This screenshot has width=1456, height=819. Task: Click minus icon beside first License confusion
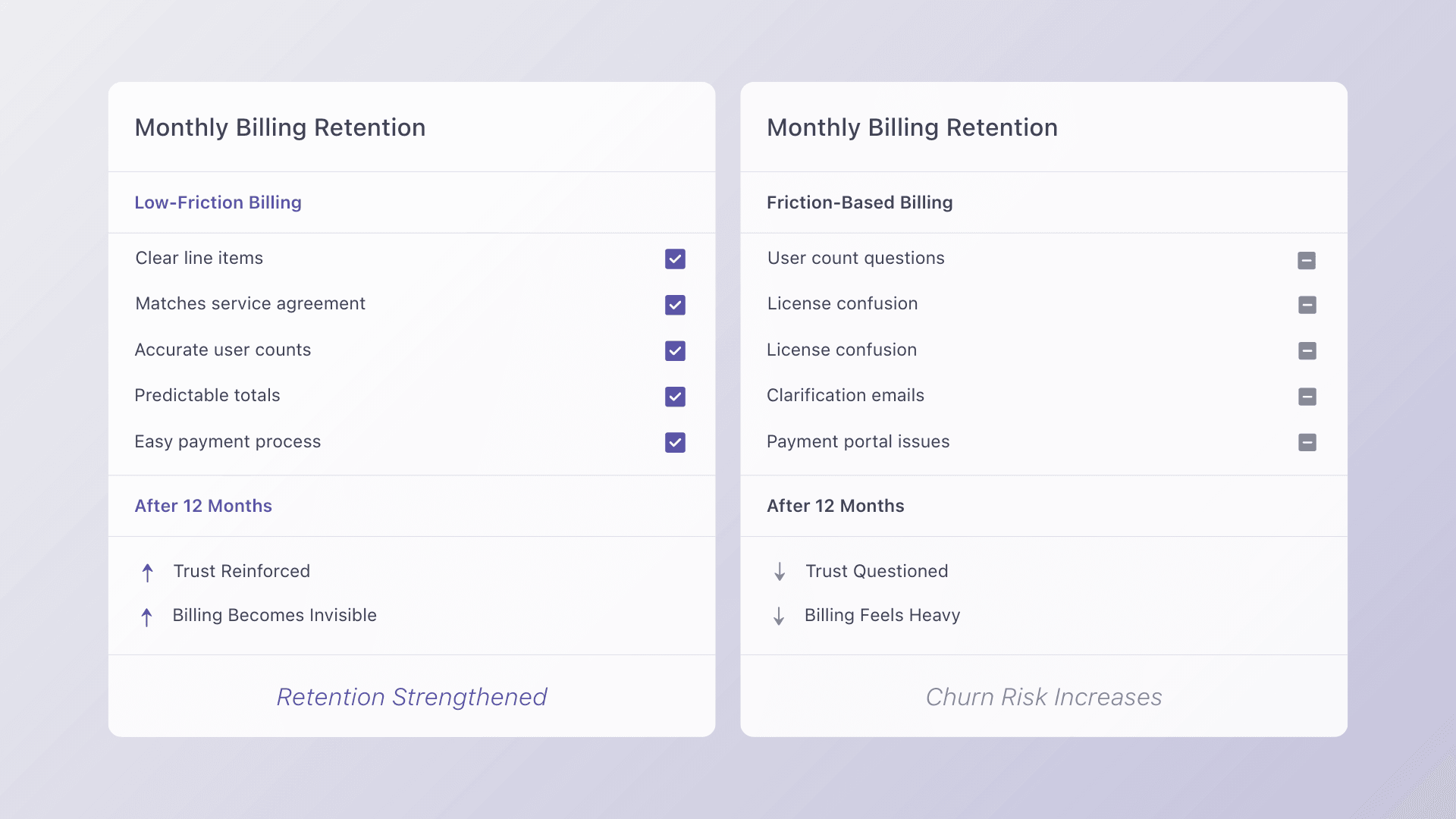coord(1307,305)
